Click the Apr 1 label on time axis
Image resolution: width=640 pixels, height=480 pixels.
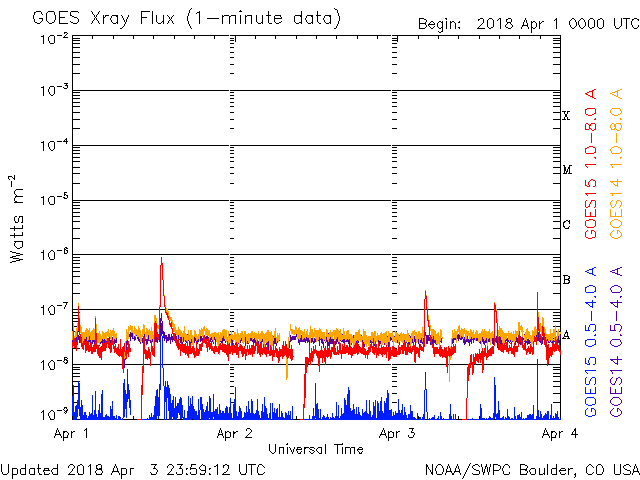[71, 434]
